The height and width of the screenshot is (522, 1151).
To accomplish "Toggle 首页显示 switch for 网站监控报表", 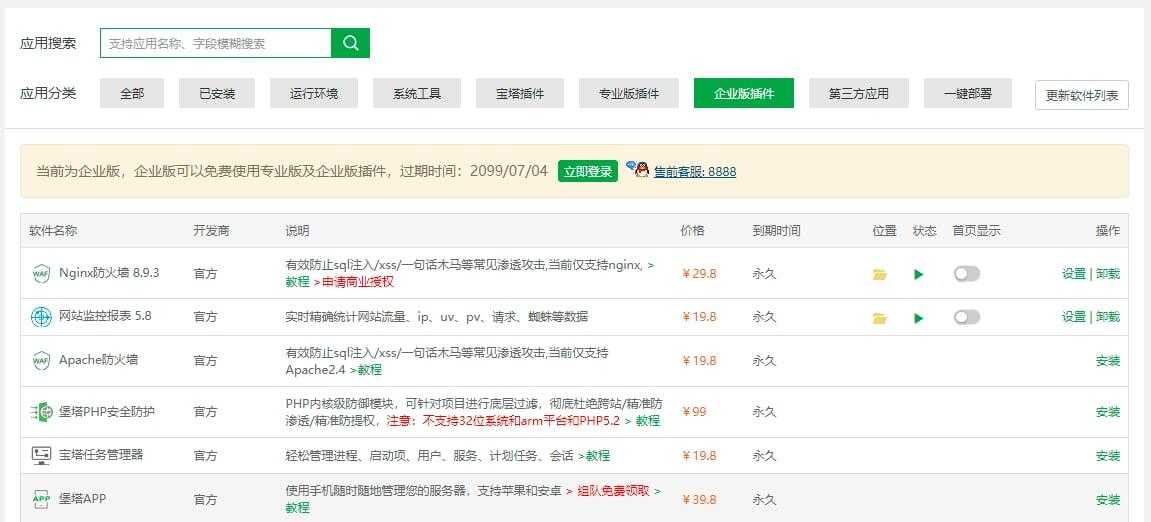I will click(966, 317).
